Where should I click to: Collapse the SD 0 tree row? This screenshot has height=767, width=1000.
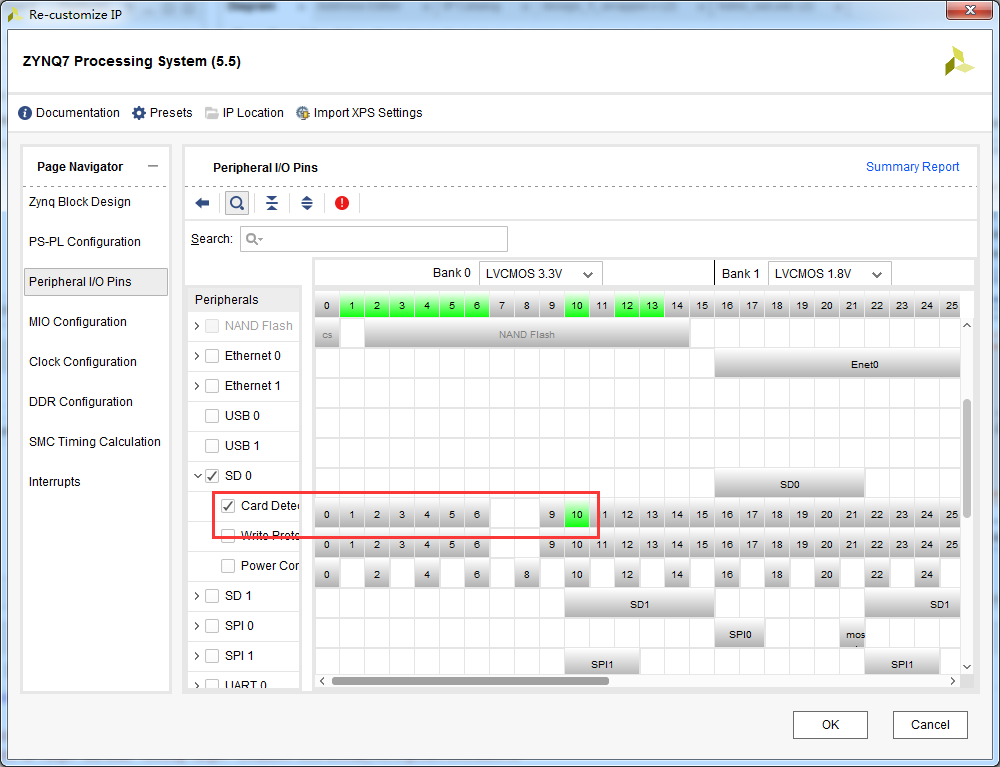[x=197, y=476]
